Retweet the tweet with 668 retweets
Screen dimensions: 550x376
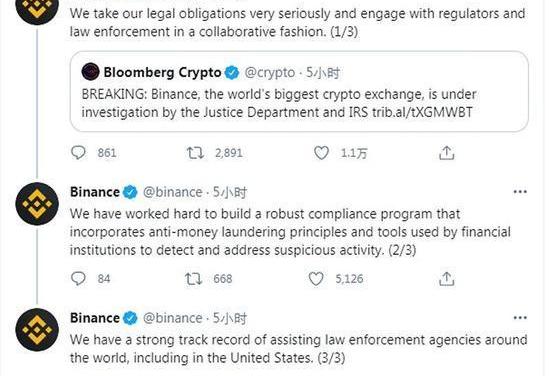[194, 279]
